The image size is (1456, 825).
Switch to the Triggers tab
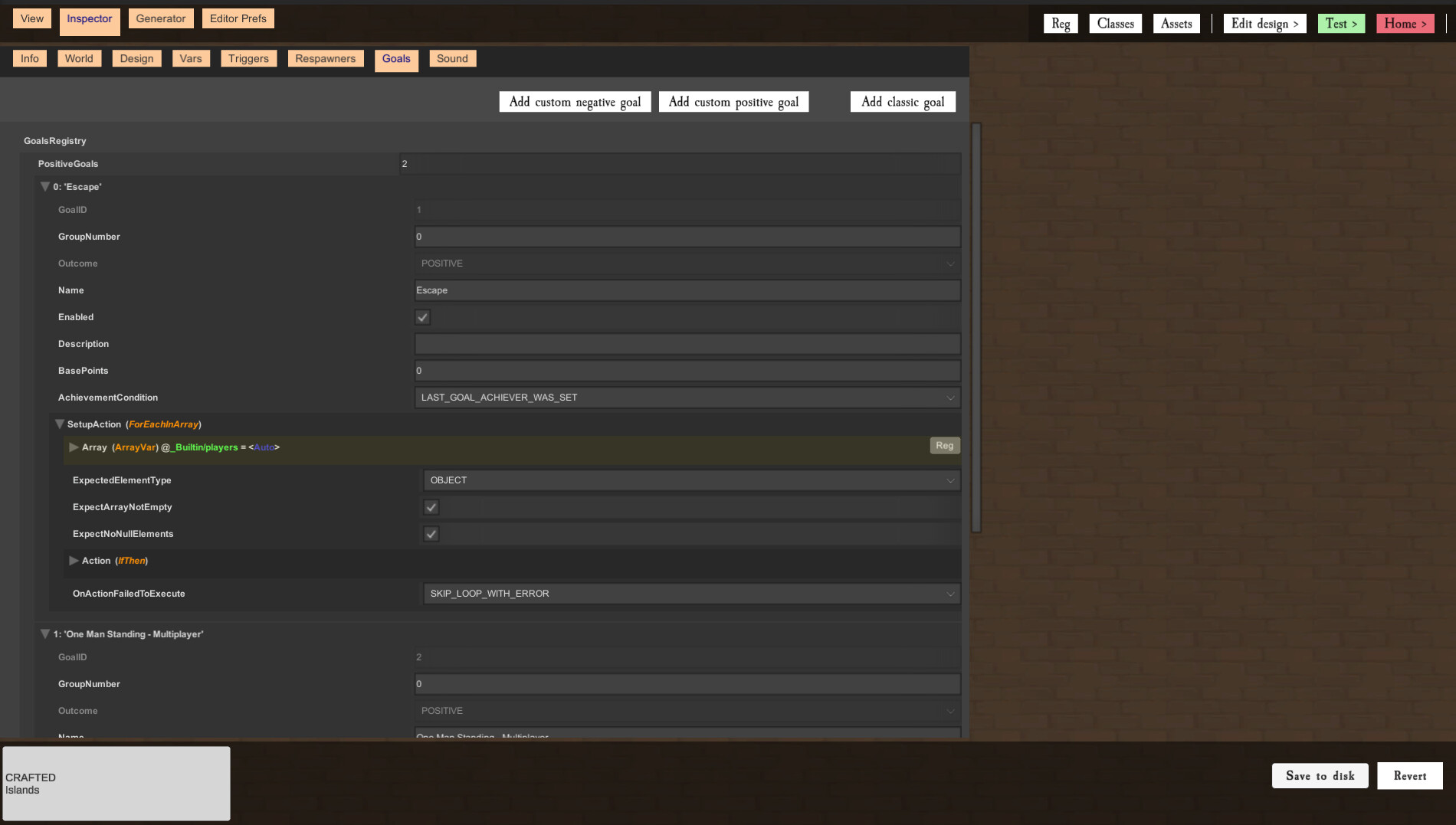(248, 58)
